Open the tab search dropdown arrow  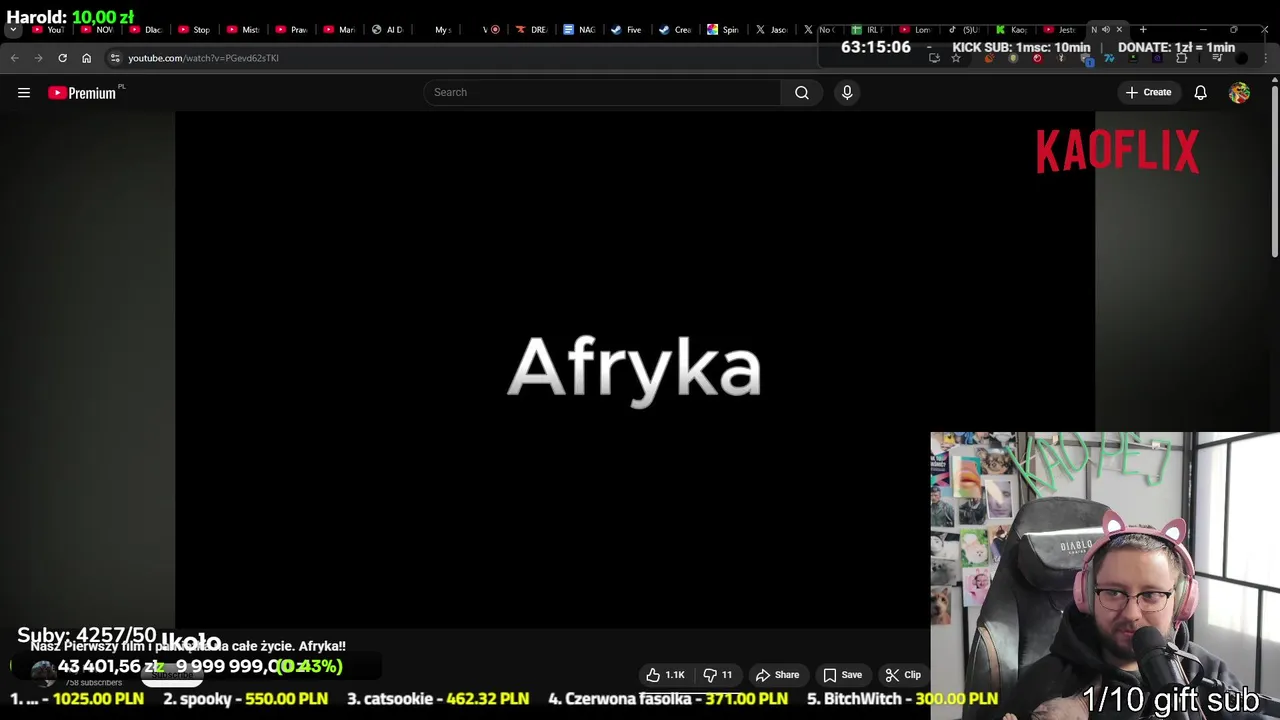coord(13,29)
